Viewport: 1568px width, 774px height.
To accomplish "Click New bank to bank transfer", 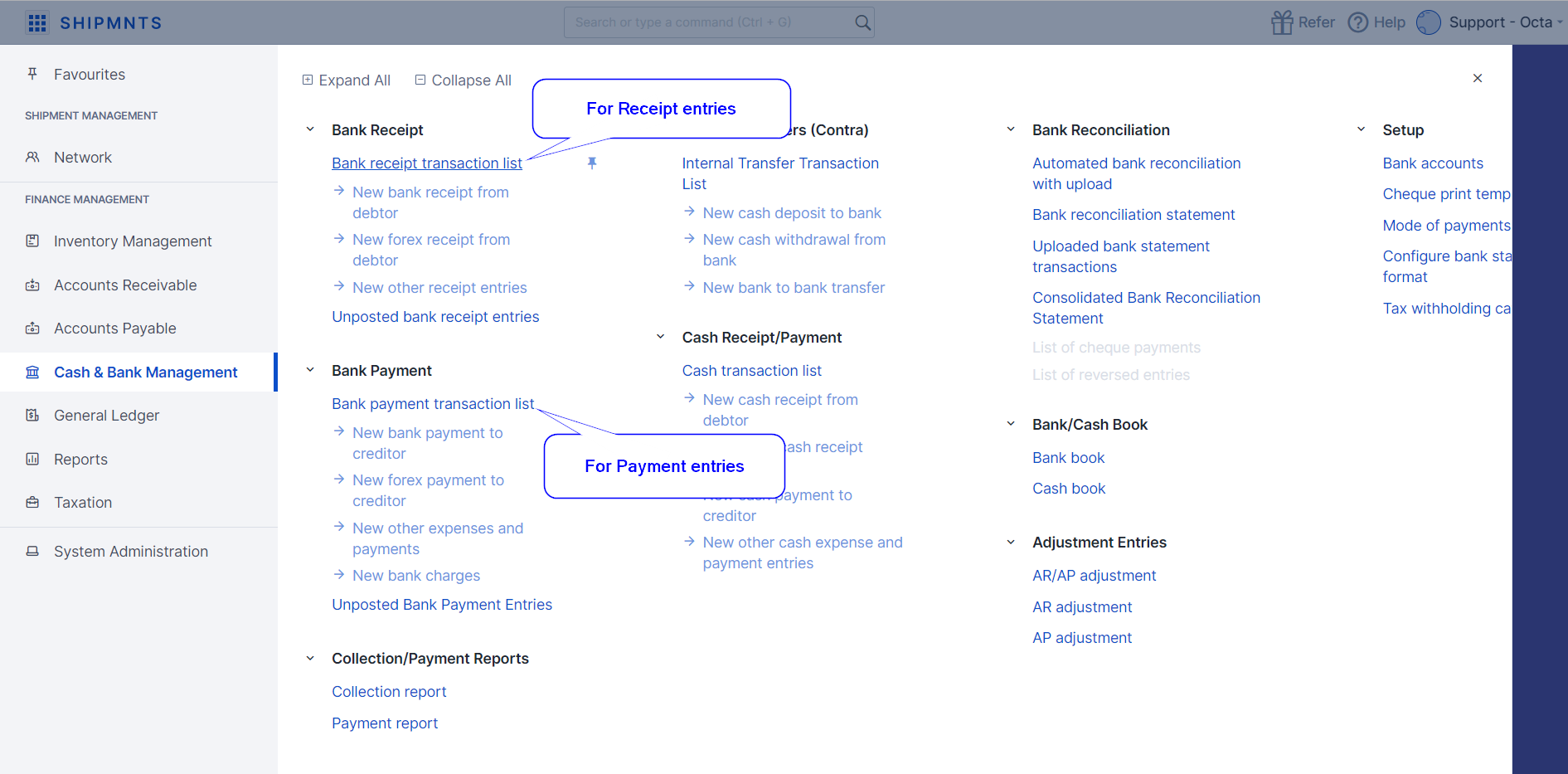I will tap(794, 288).
